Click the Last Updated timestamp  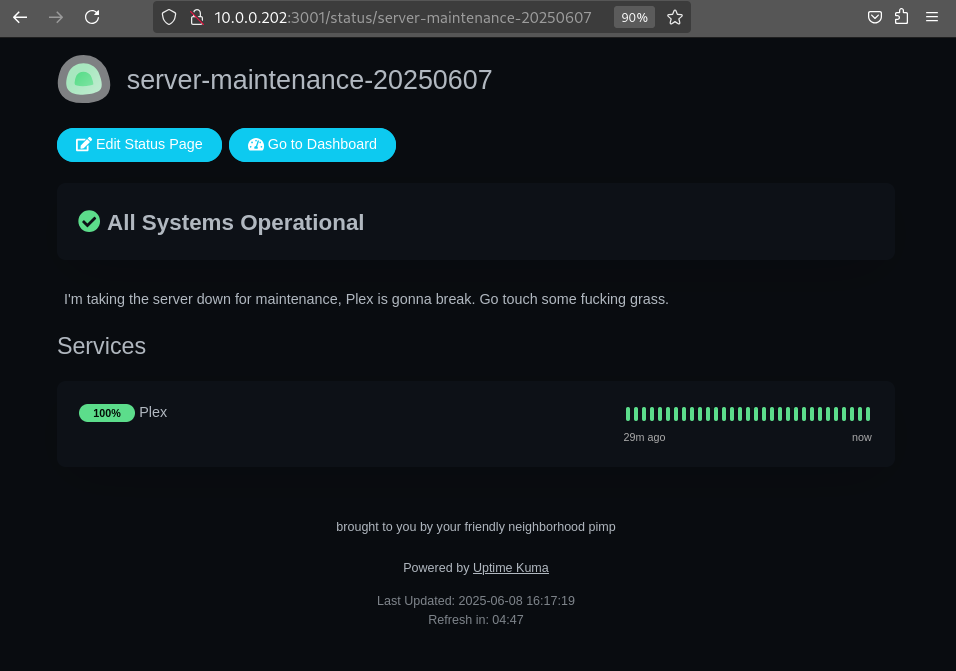pos(476,601)
